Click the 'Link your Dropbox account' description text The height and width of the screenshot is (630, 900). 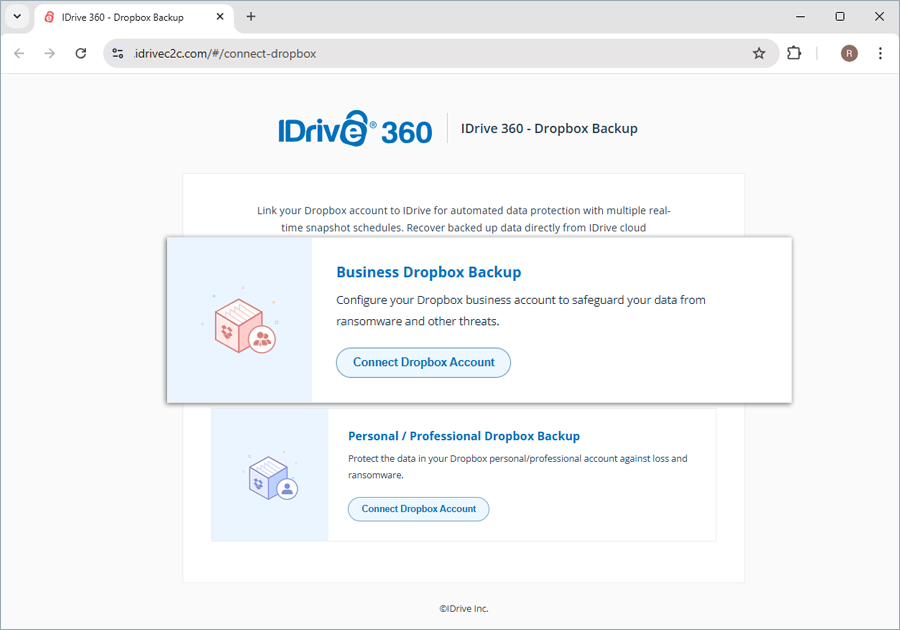464,219
